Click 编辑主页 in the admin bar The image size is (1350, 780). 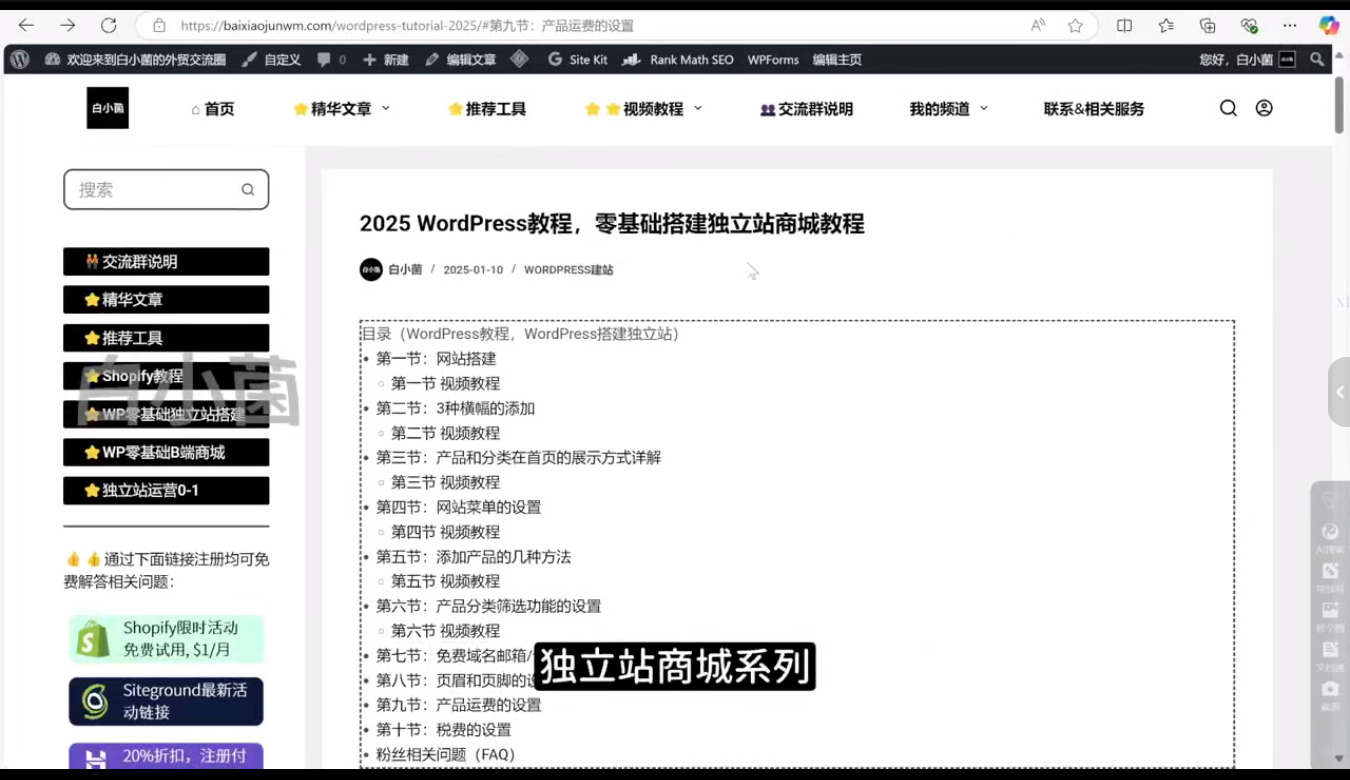(x=836, y=60)
